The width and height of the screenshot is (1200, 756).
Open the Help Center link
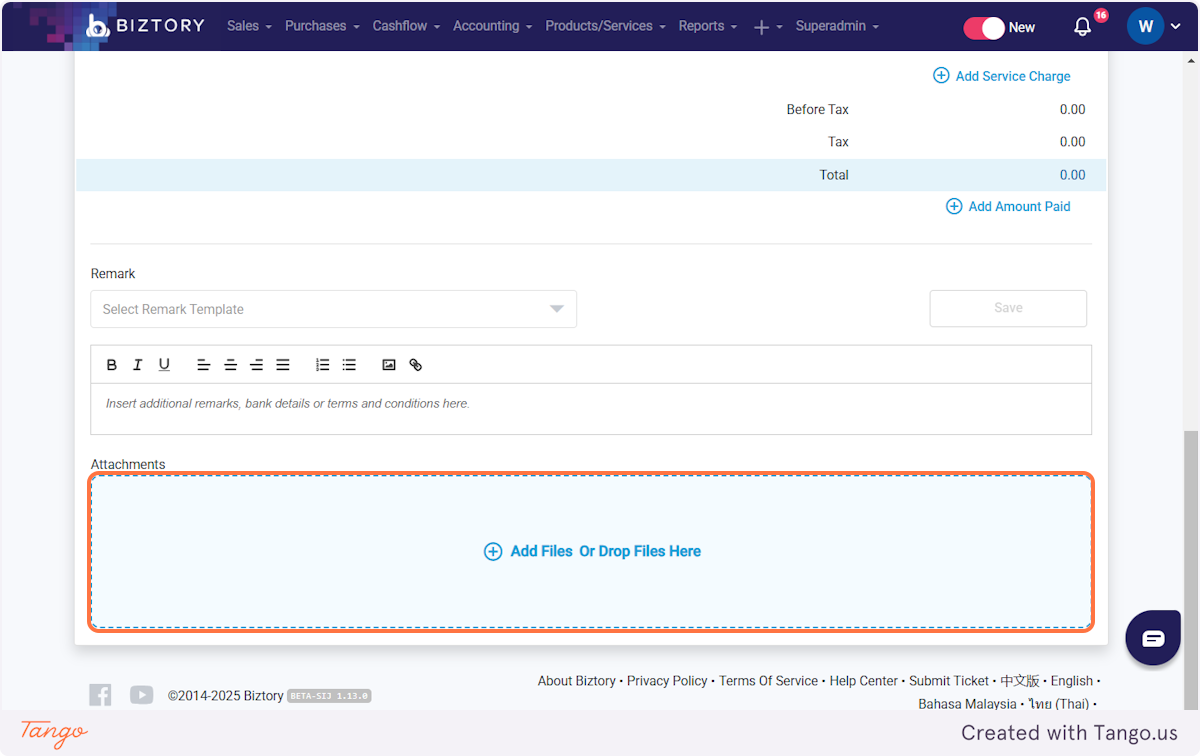point(864,681)
